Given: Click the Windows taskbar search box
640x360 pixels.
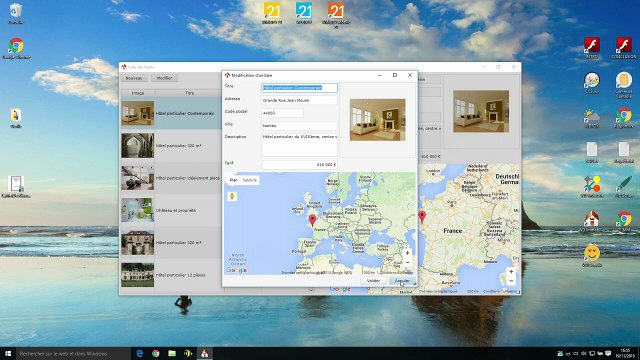Looking at the screenshot, I should click(73, 353).
